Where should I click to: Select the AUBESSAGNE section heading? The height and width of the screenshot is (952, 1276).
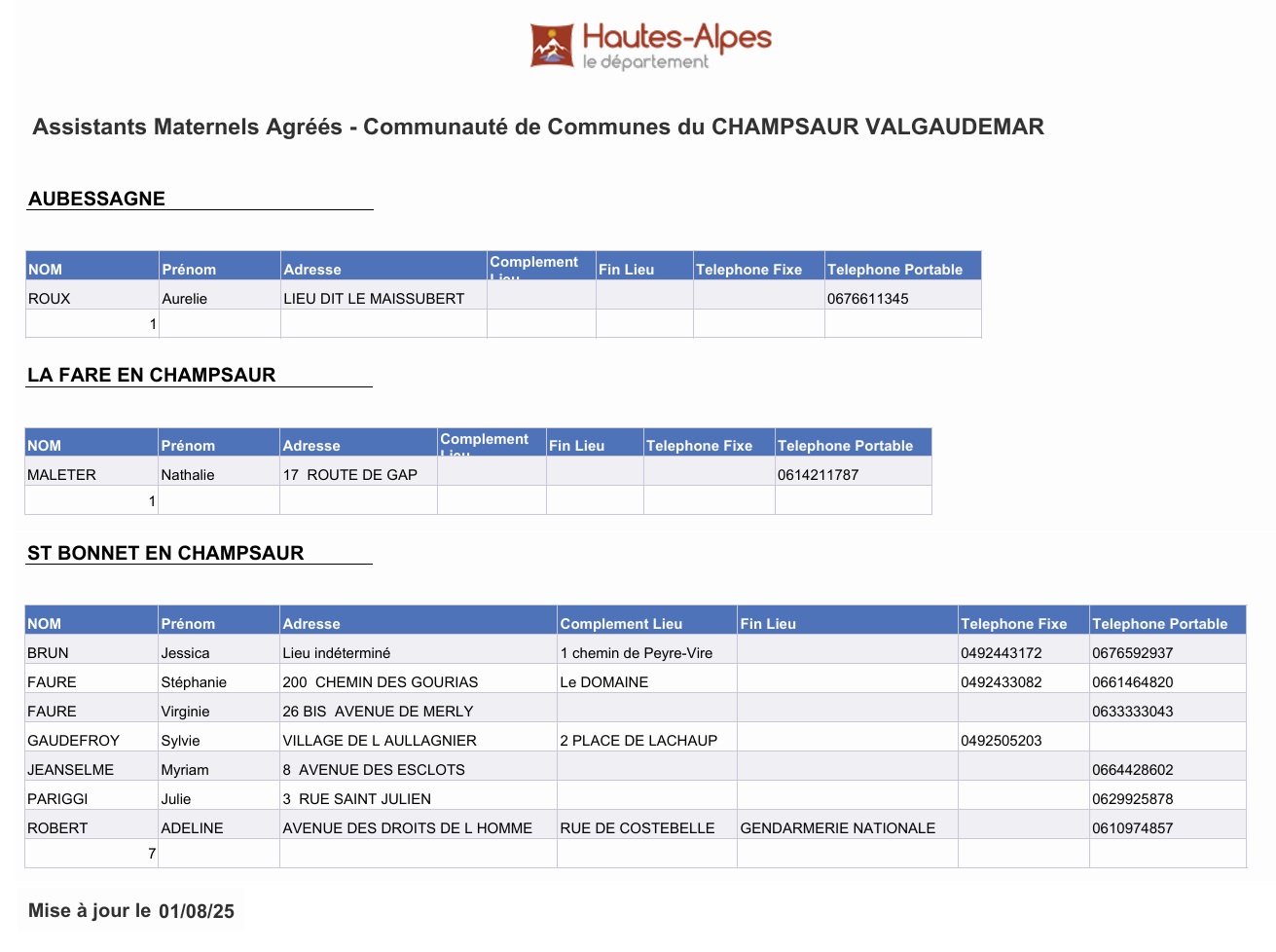[96, 199]
